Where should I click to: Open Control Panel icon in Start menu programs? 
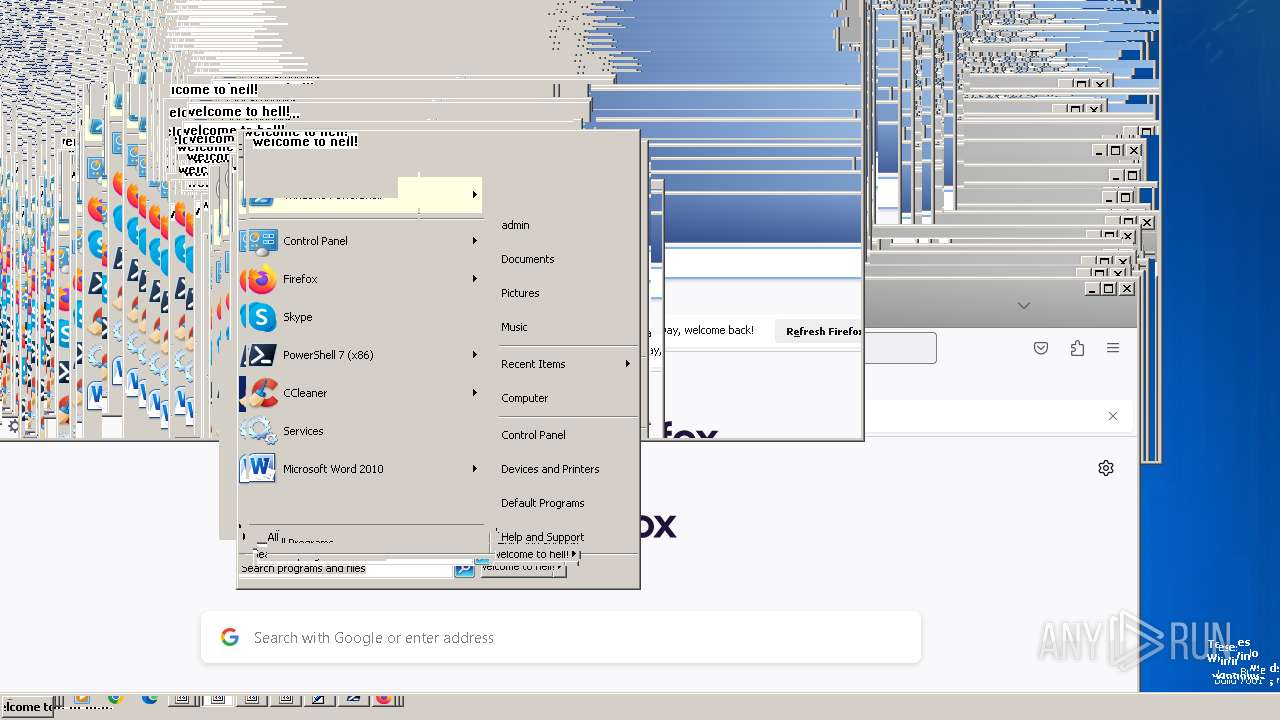click(258, 241)
